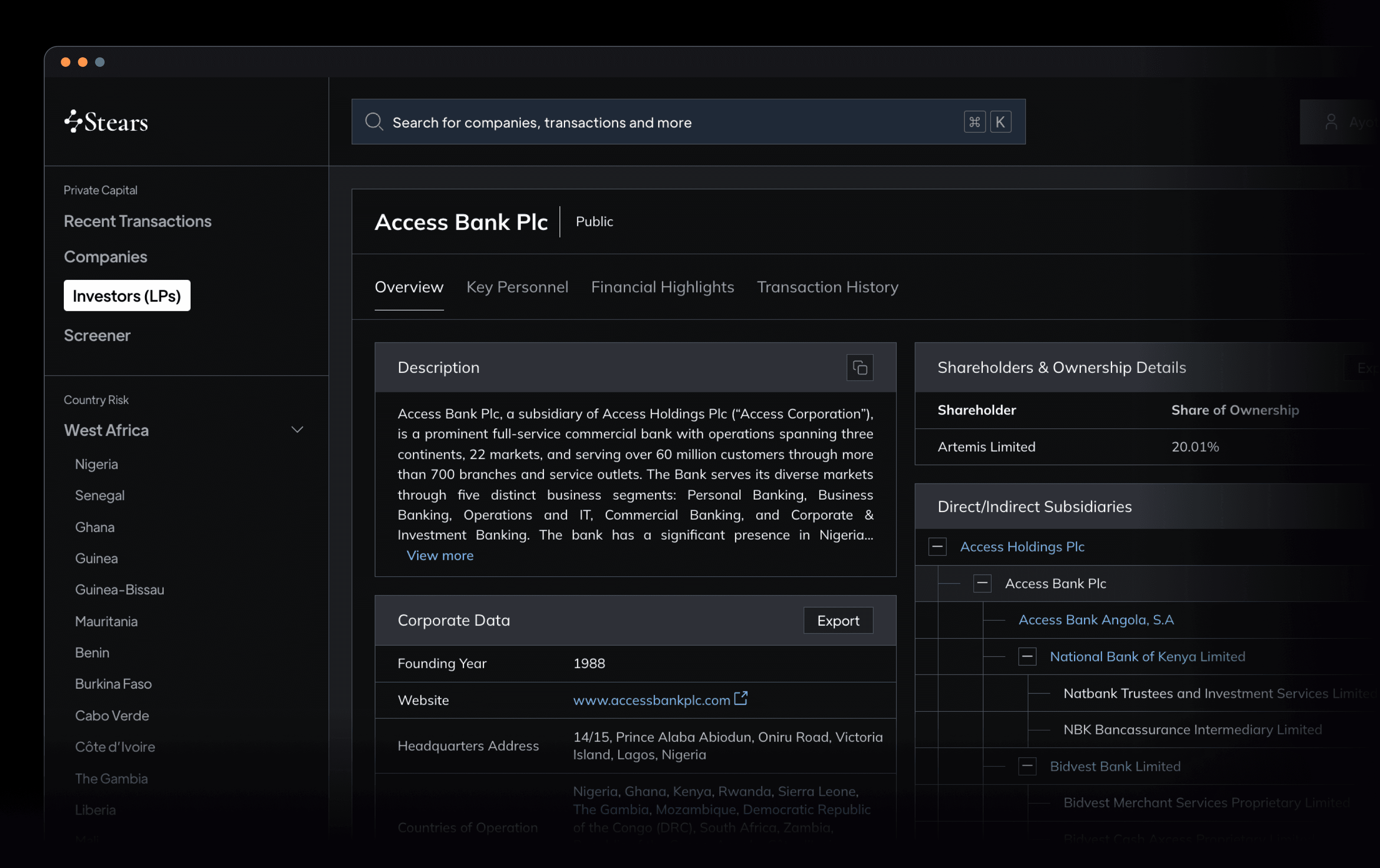Select Cabo Verde in the country list
1380x868 pixels.
coord(112,716)
